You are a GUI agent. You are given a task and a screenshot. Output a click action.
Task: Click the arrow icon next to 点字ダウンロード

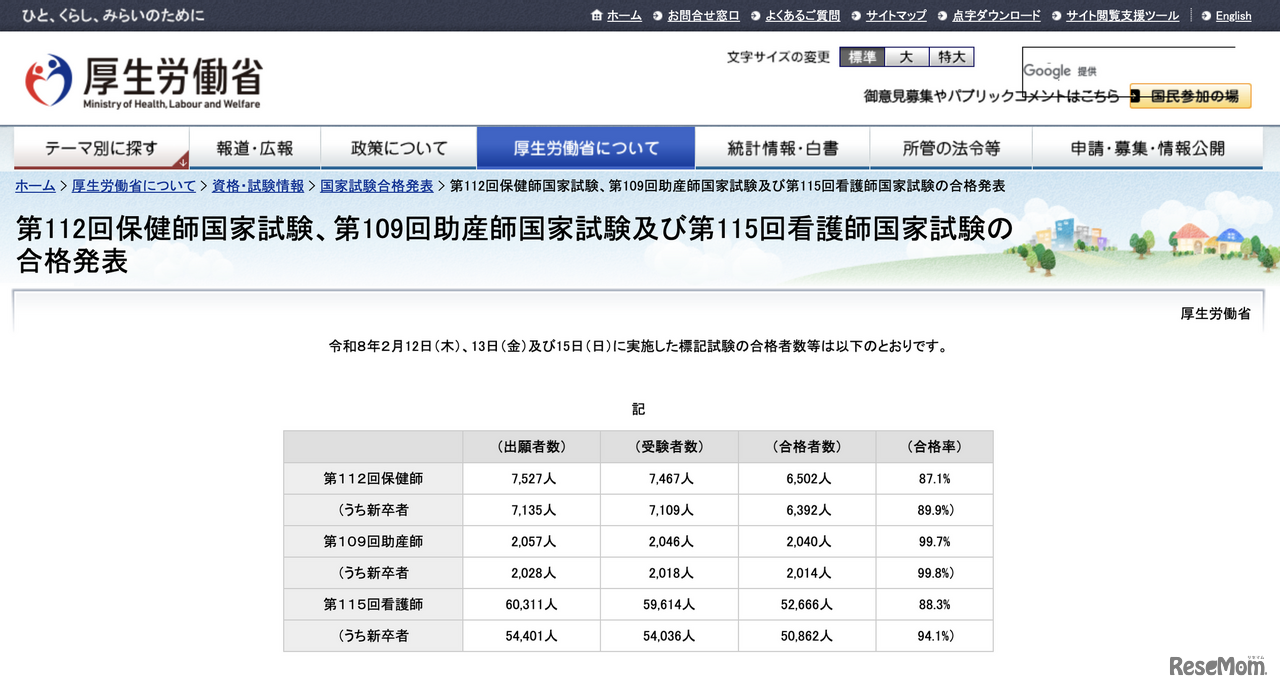point(940,16)
